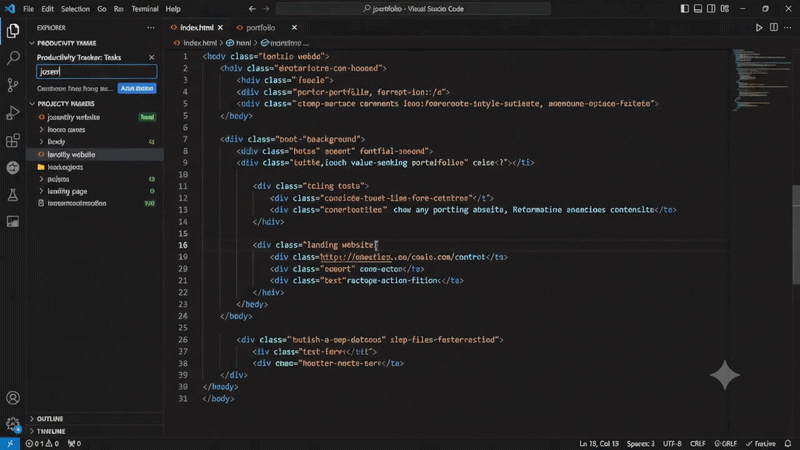
Task: Open the Accounts icon
Action: [x=13, y=397]
